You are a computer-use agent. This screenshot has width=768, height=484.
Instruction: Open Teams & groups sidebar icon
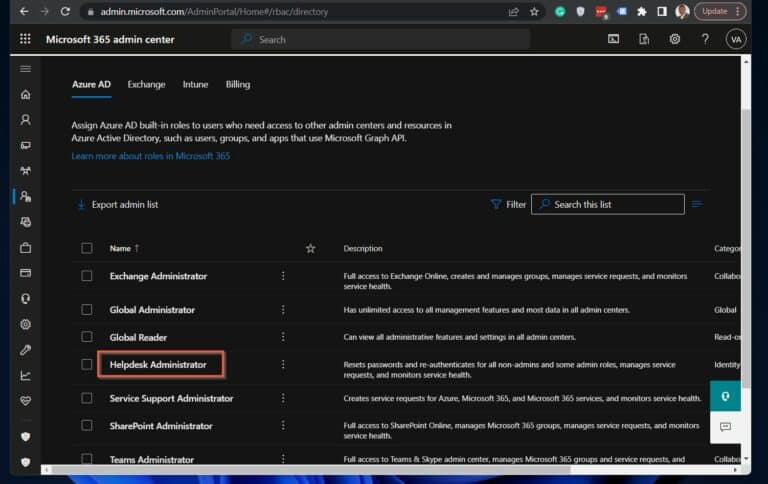(25, 171)
